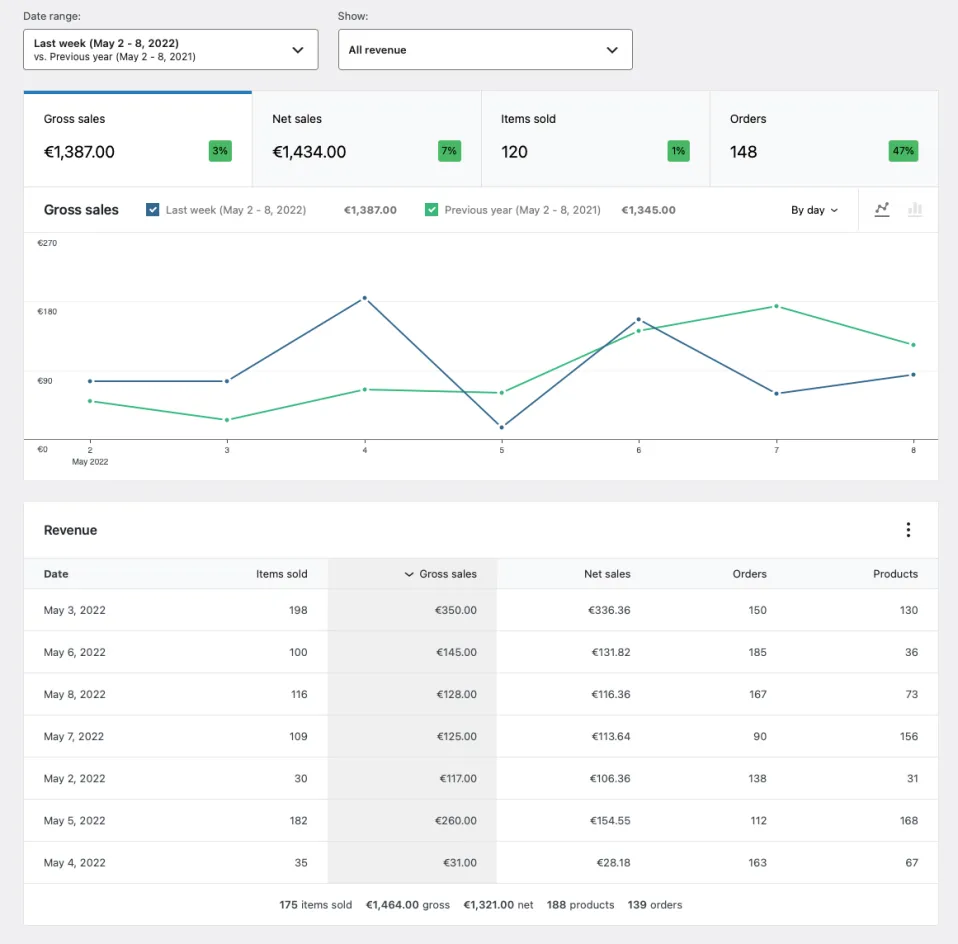The image size is (958, 944).
Task: Toggle the Previous year (May 2 - 8, 2021) checkbox
Action: pyautogui.click(x=431, y=210)
